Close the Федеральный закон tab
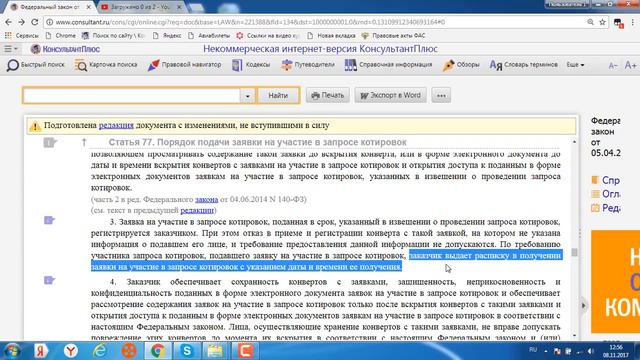 [89, 7]
